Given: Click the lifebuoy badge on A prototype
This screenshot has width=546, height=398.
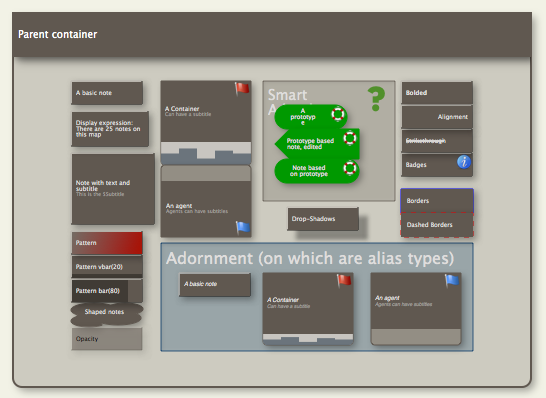Looking at the screenshot, I should 338,114.
